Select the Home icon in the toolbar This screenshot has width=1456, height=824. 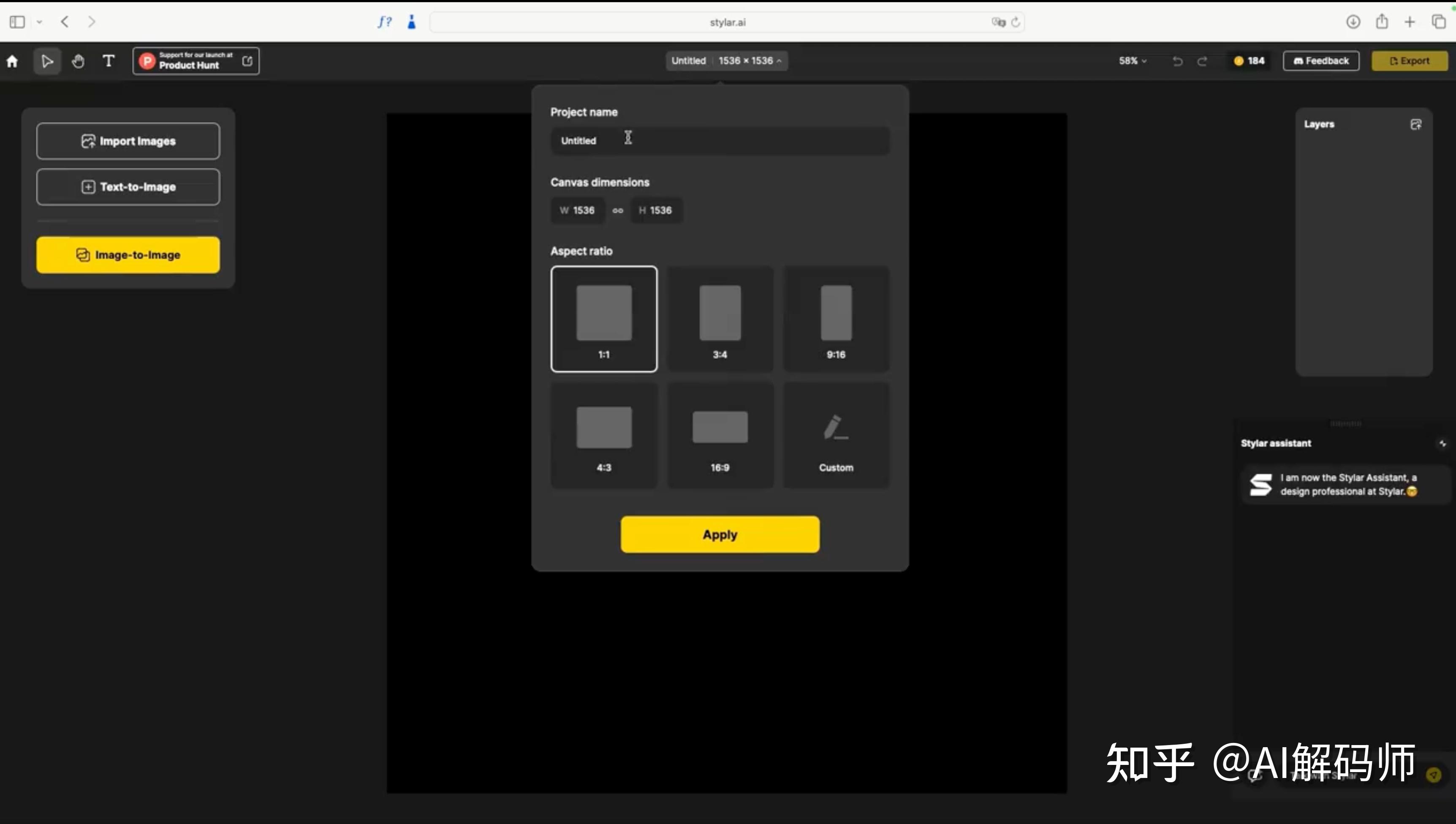[12, 60]
